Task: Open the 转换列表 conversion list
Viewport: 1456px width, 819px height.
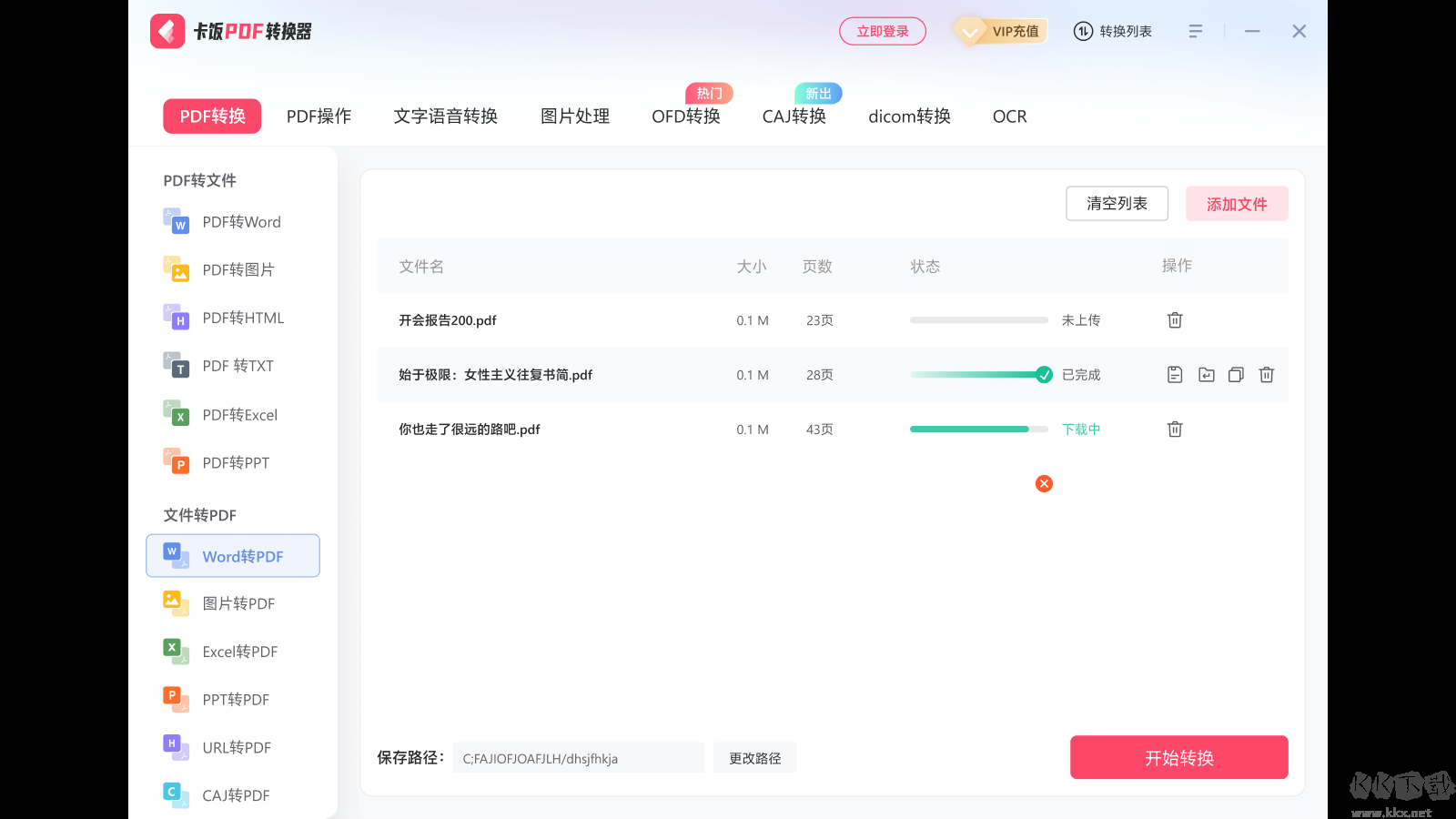Action: (1112, 30)
